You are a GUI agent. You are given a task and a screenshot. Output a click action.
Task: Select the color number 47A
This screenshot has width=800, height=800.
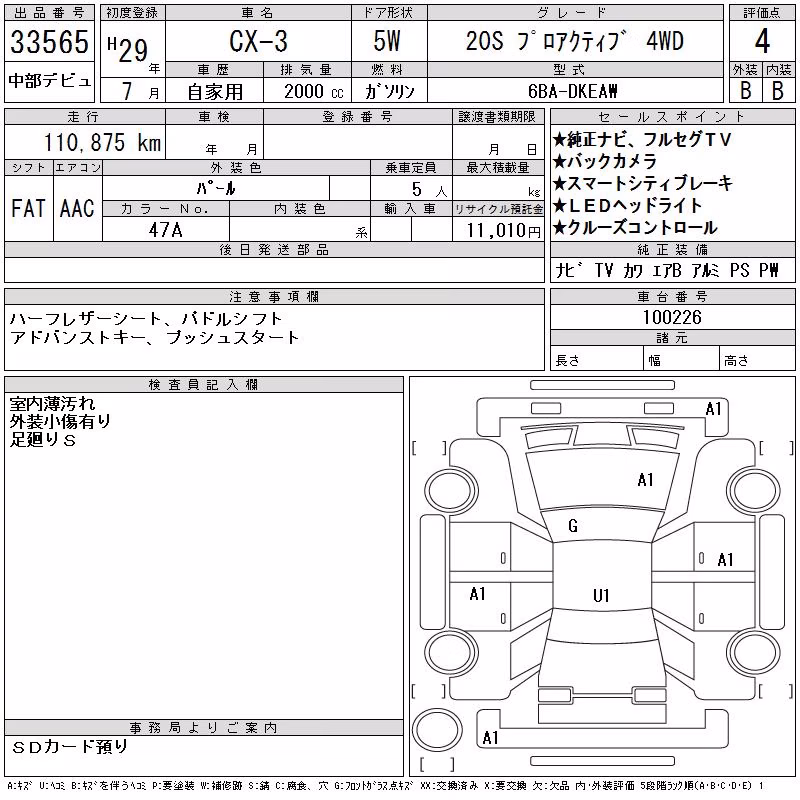click(x=165, y=230)
